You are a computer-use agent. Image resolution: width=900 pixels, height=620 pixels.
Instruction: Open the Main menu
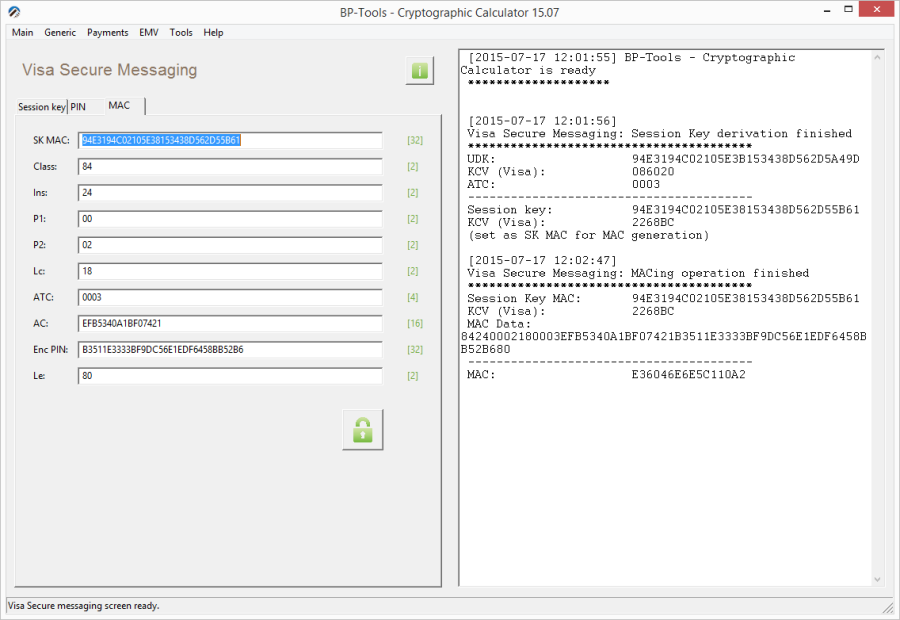click(x=22, y=32)
